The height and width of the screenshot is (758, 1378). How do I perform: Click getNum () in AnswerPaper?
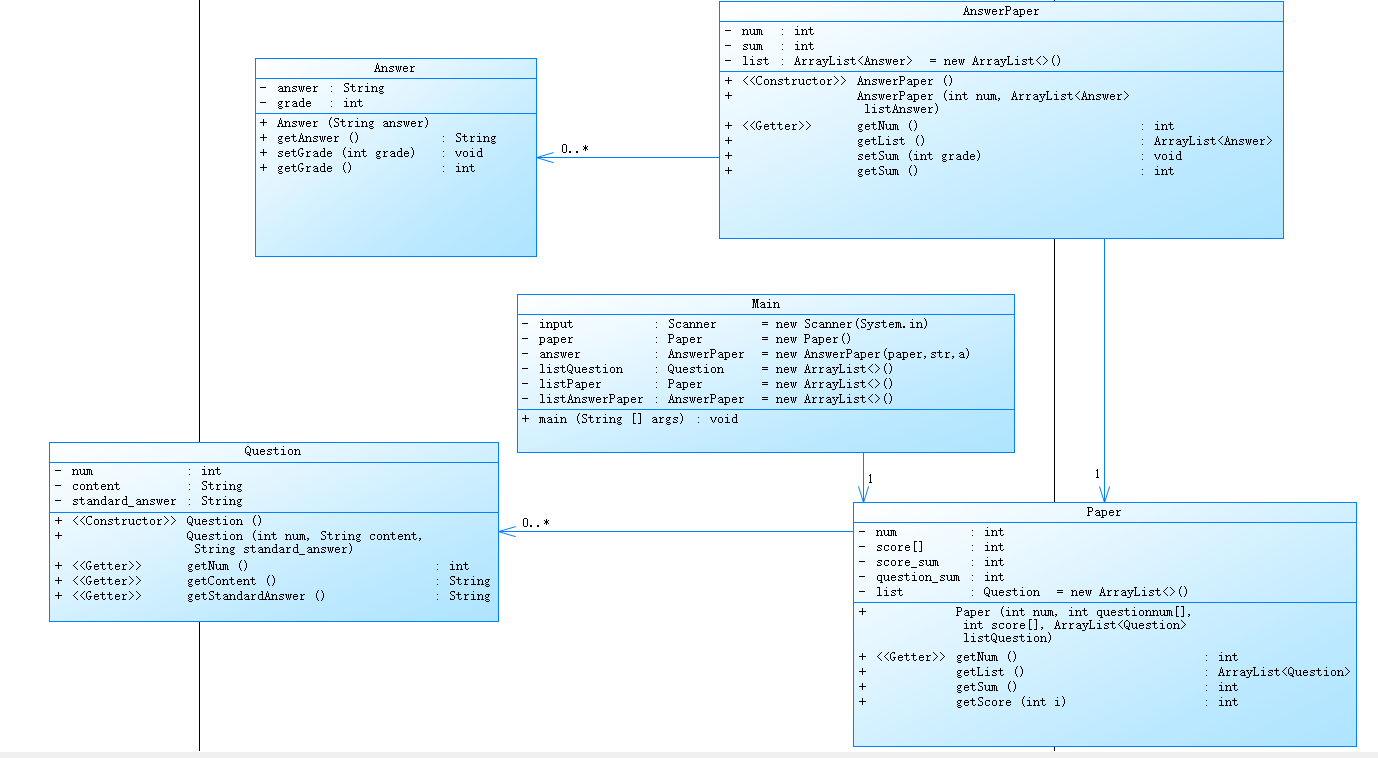949,126
